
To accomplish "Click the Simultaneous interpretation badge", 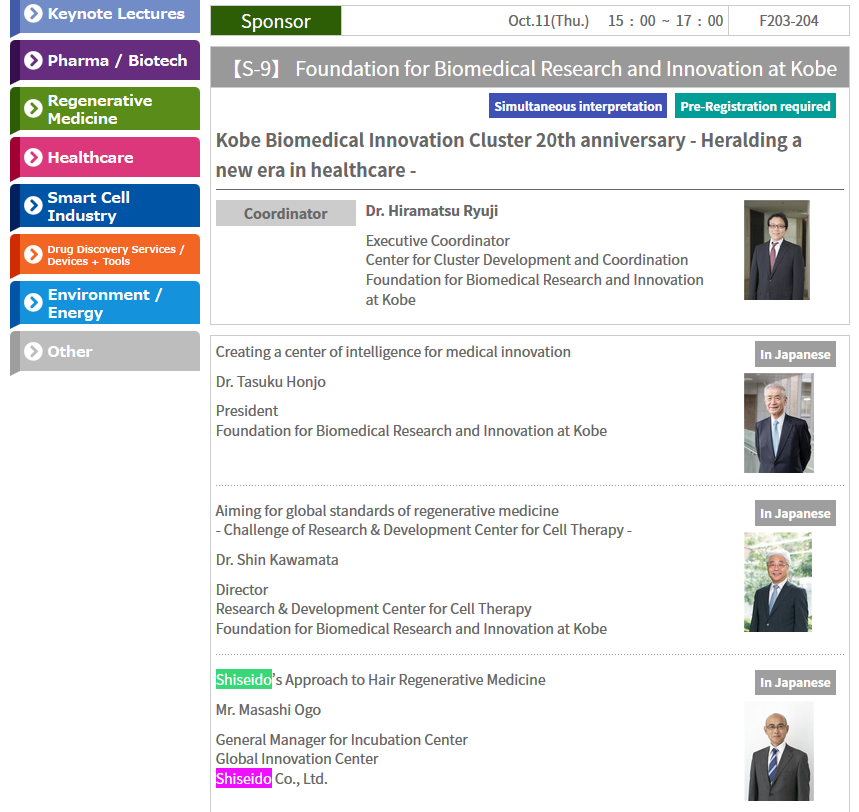I will pyautogui.click(x=578, y=106).
